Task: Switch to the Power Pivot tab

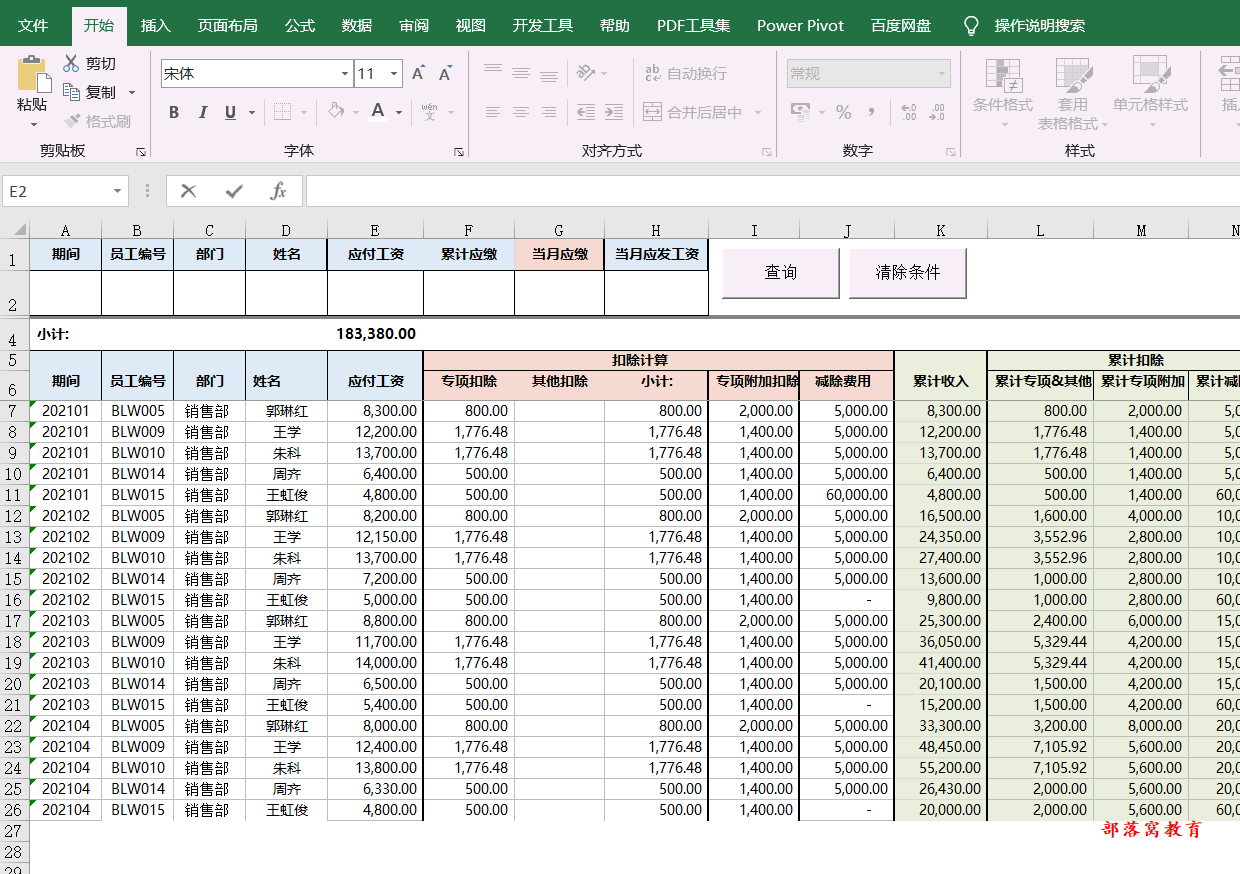Action: click(800, 26)
